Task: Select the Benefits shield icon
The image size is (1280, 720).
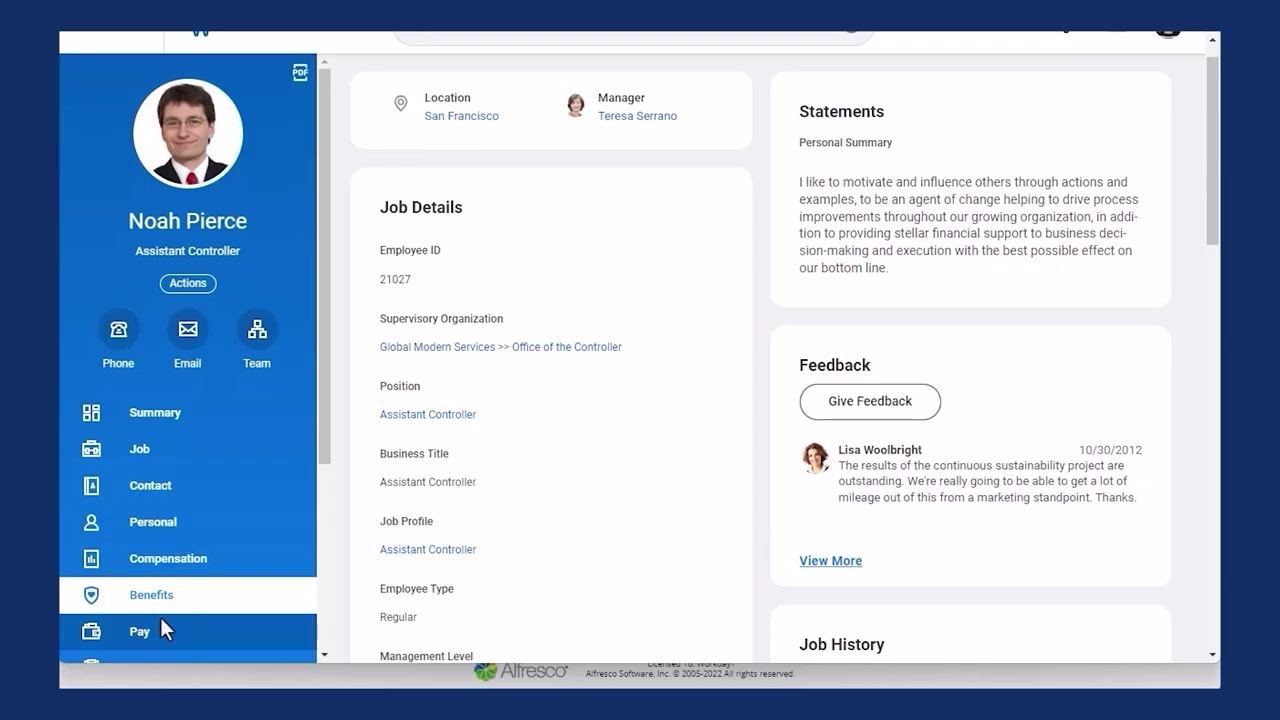Action: [x=91, y=595]
